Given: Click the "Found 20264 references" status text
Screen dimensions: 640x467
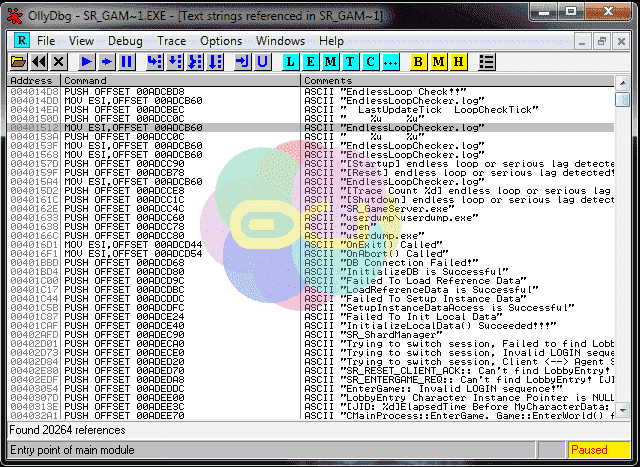Looking at the screenshot, I should pyautogui.click(x=67, y=430).
